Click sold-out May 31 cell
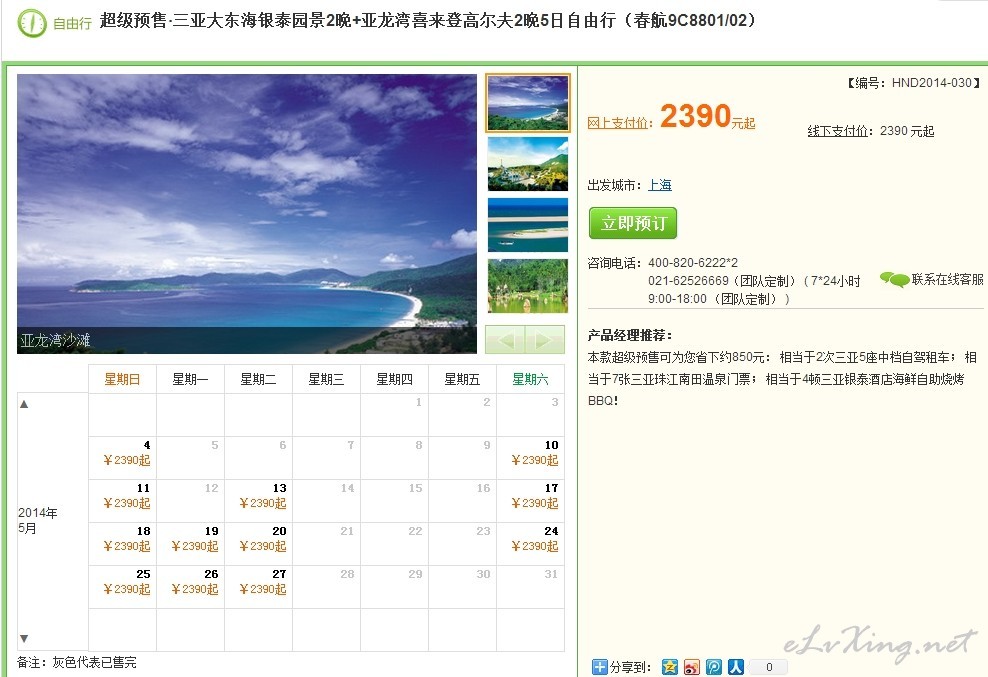The width and height of the screenshot is (988, 677). click(531, 586)
